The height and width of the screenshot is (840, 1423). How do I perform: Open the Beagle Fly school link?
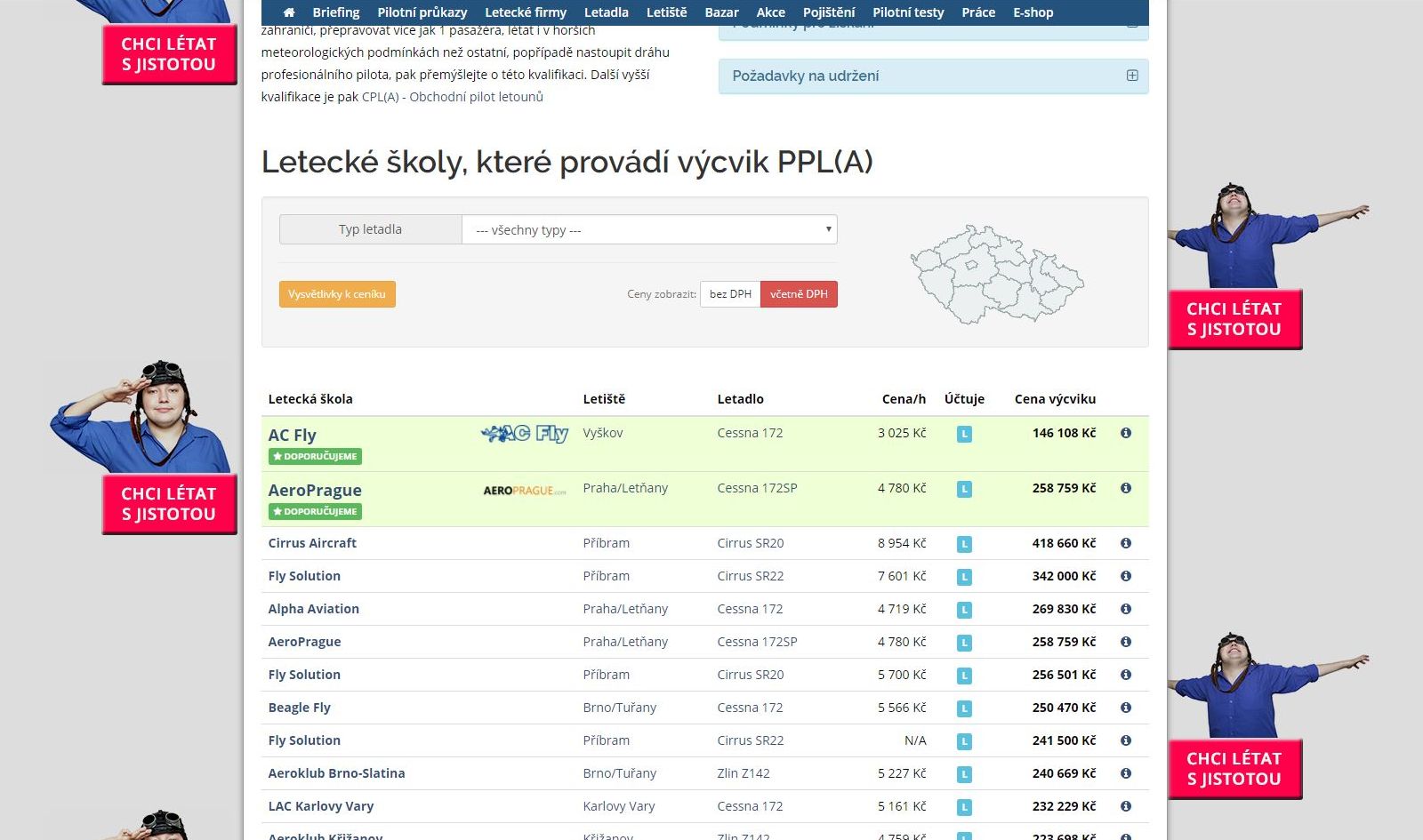[x=300, y=708]
